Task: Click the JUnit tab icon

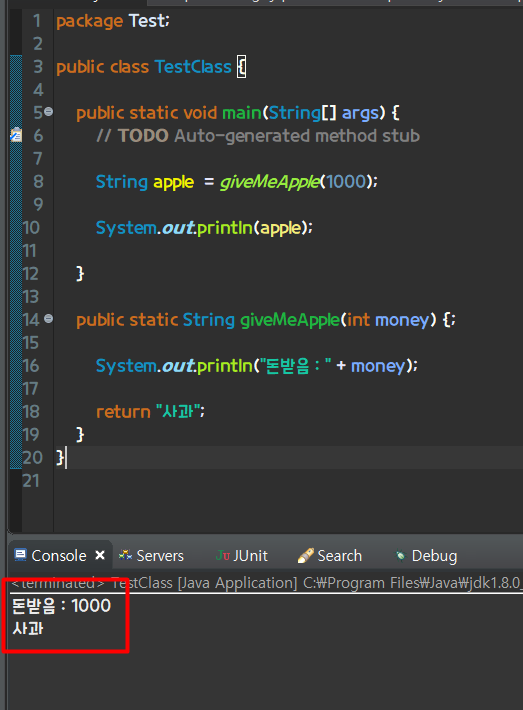Action: (x=223, y=555)
